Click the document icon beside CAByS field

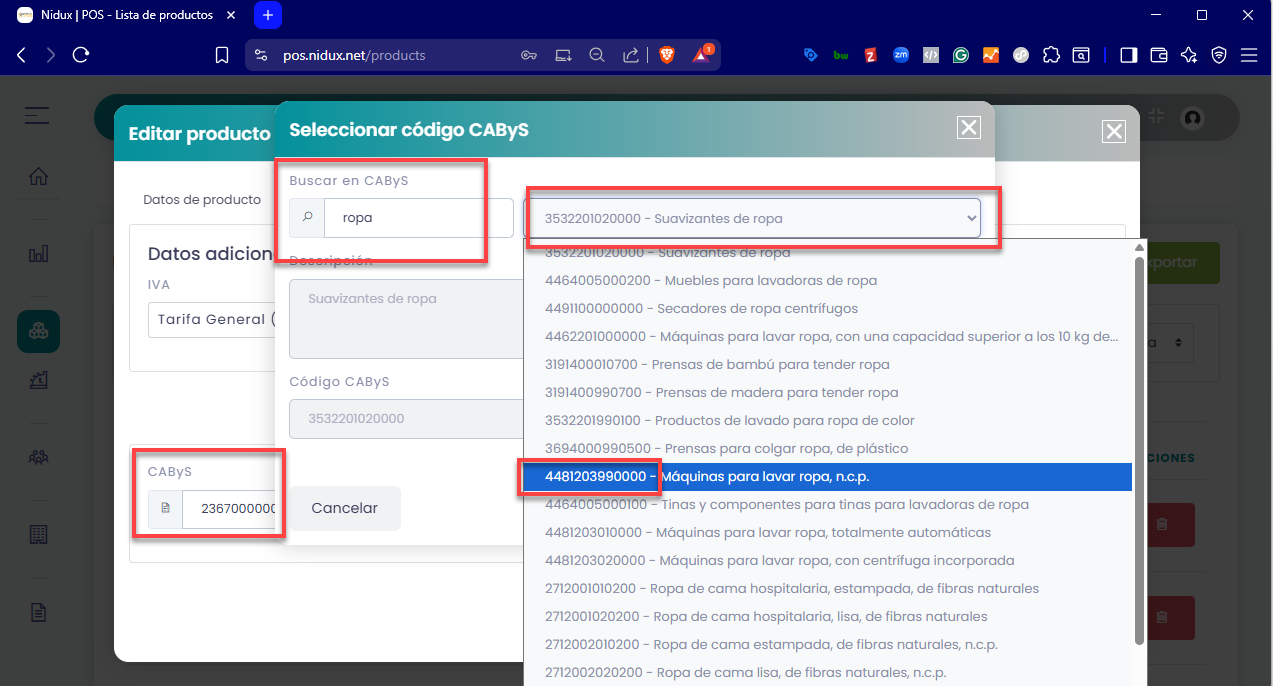point(165,508)
